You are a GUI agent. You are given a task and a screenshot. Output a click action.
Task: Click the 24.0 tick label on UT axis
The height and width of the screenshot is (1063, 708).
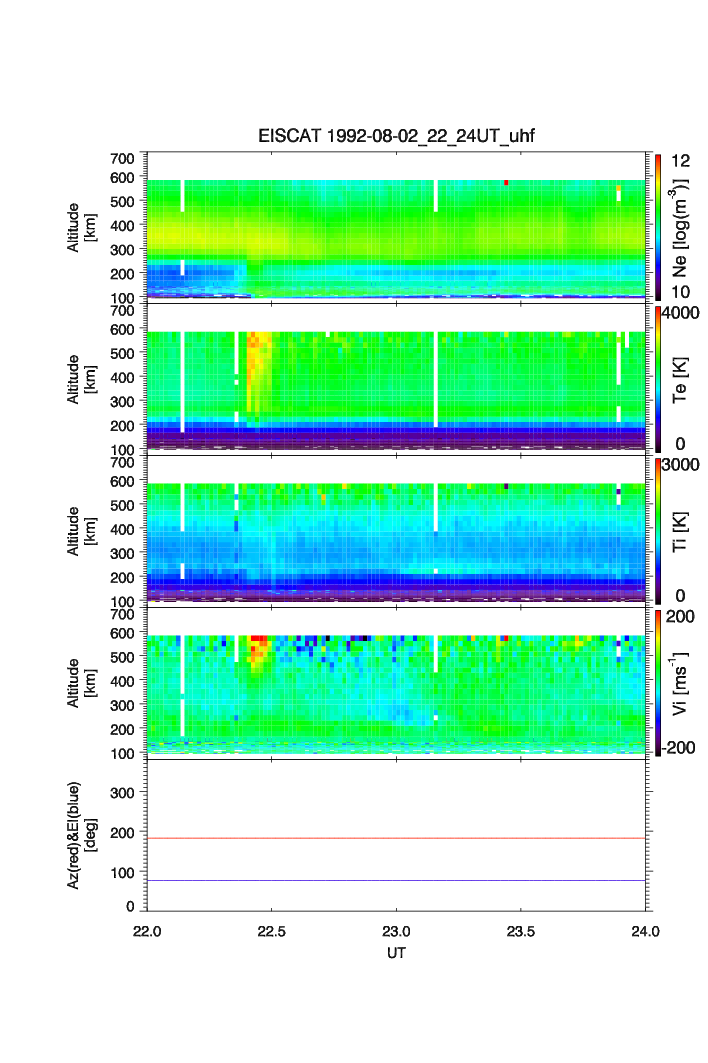pos(645,931)
